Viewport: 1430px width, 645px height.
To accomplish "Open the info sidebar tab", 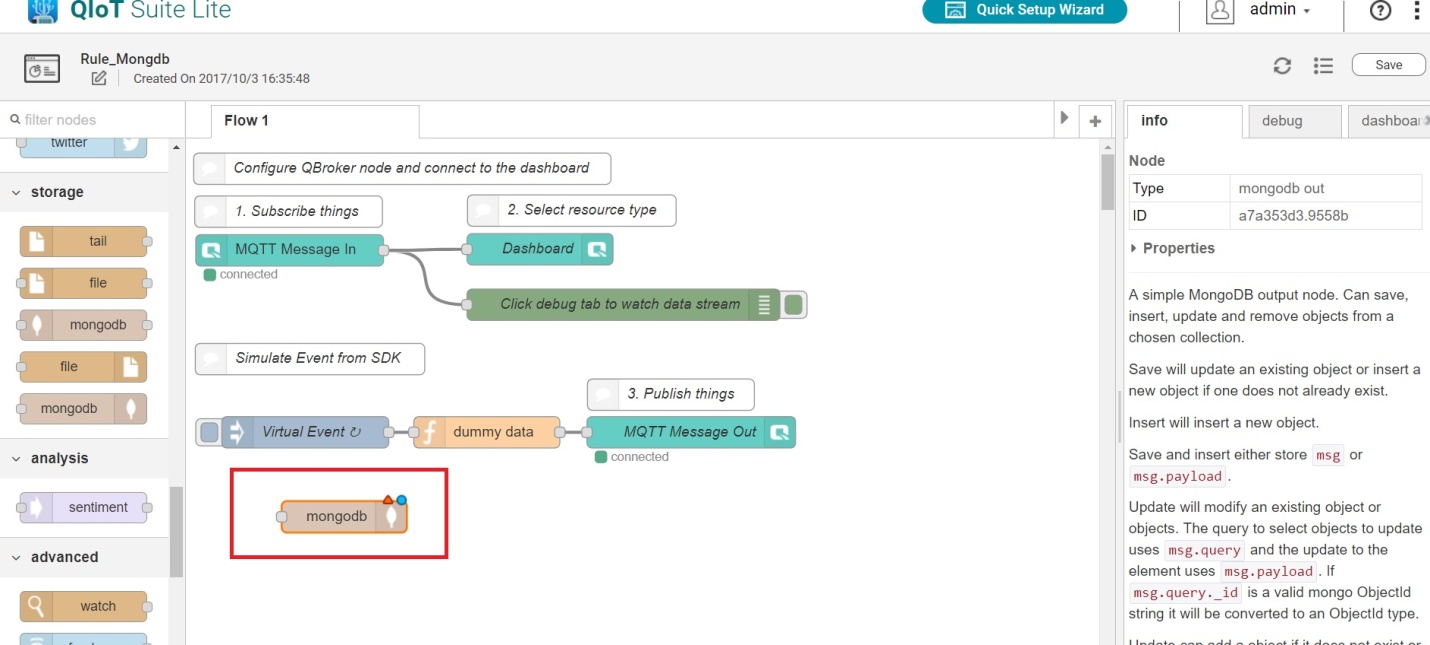I will 1185,121.
